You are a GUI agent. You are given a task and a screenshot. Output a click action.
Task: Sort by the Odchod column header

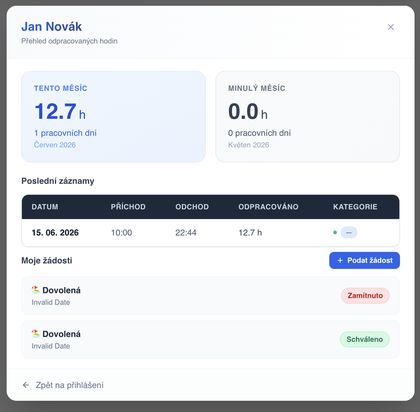point(192,207)
